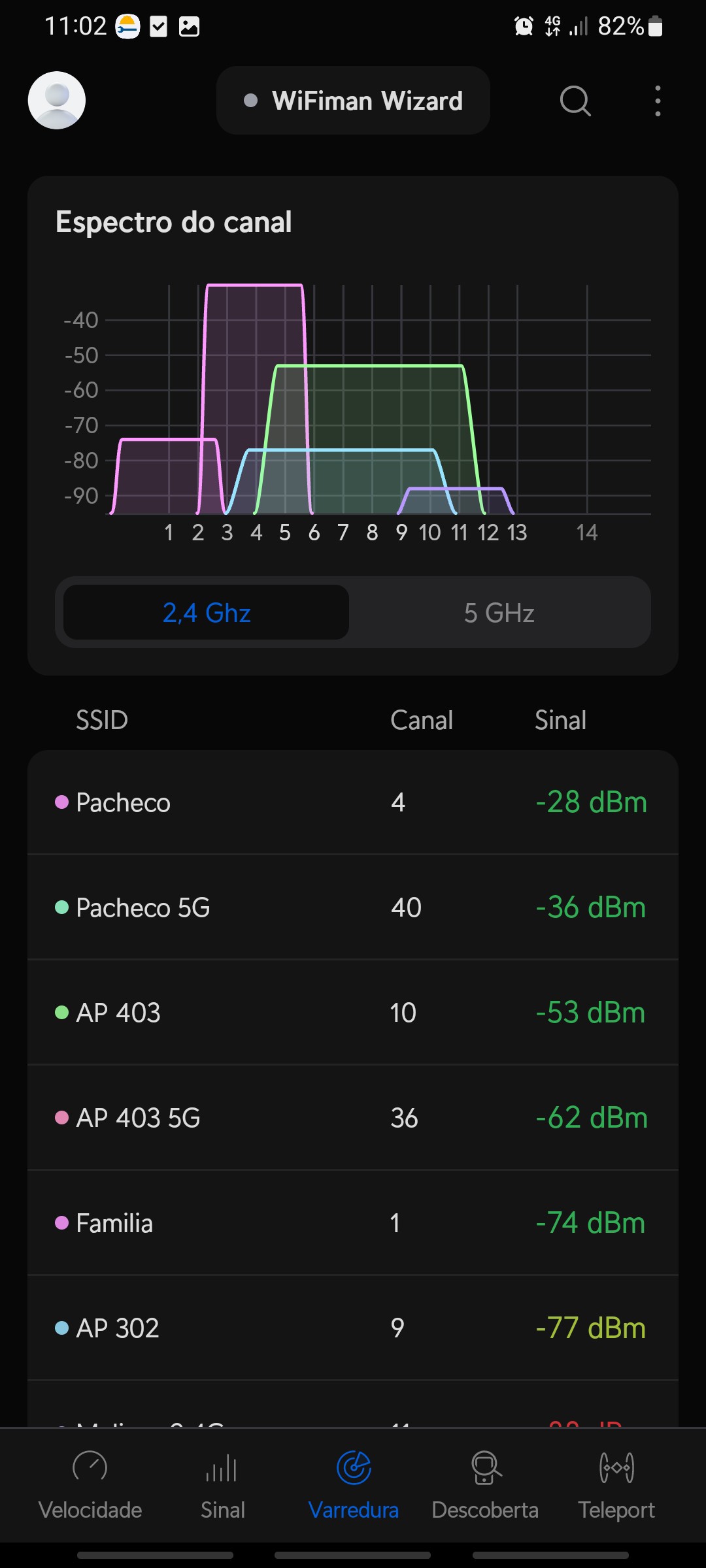Viewport: 706px width, 1568px height.
Task: Tap the alarm icon in status bar
Action: coord(524,26)
